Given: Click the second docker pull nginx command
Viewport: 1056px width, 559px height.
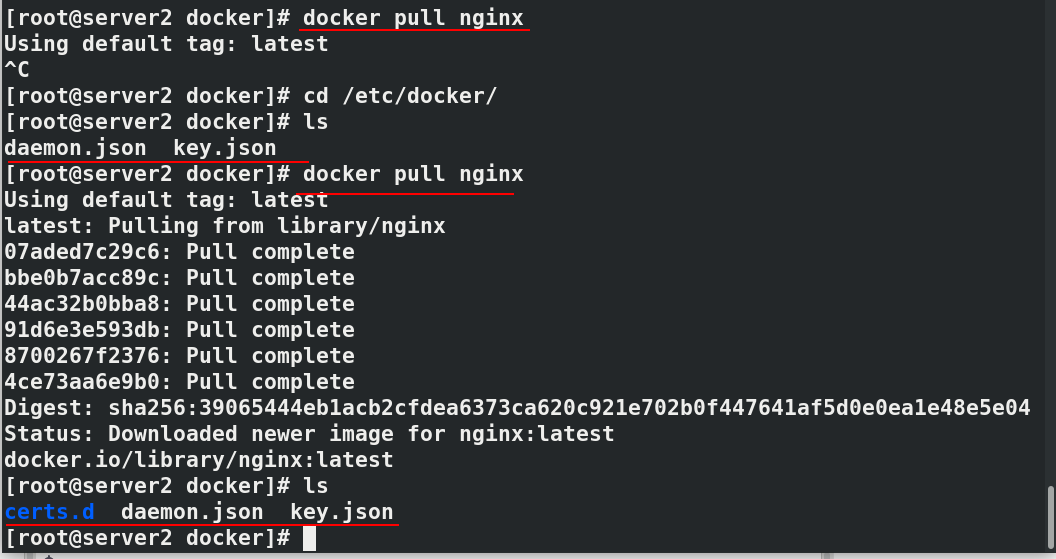Looking at the screenshot, I should point(413,174).
